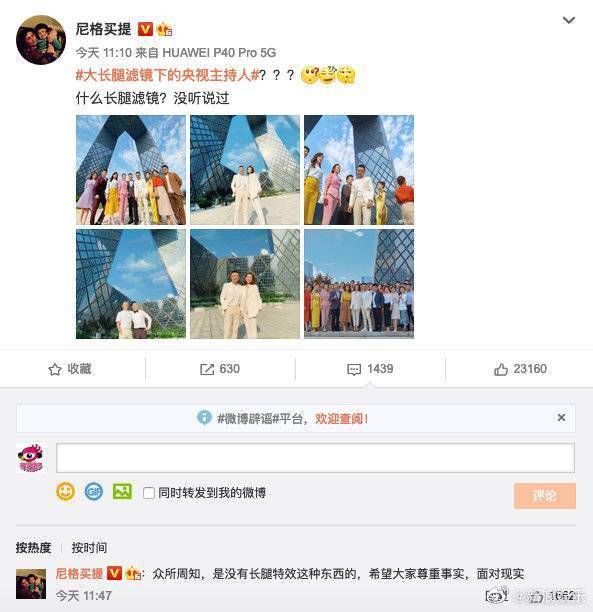This screenshot has width=593, height=612.
Task: Click the repost icon showing 630
Action: point(207,369)
